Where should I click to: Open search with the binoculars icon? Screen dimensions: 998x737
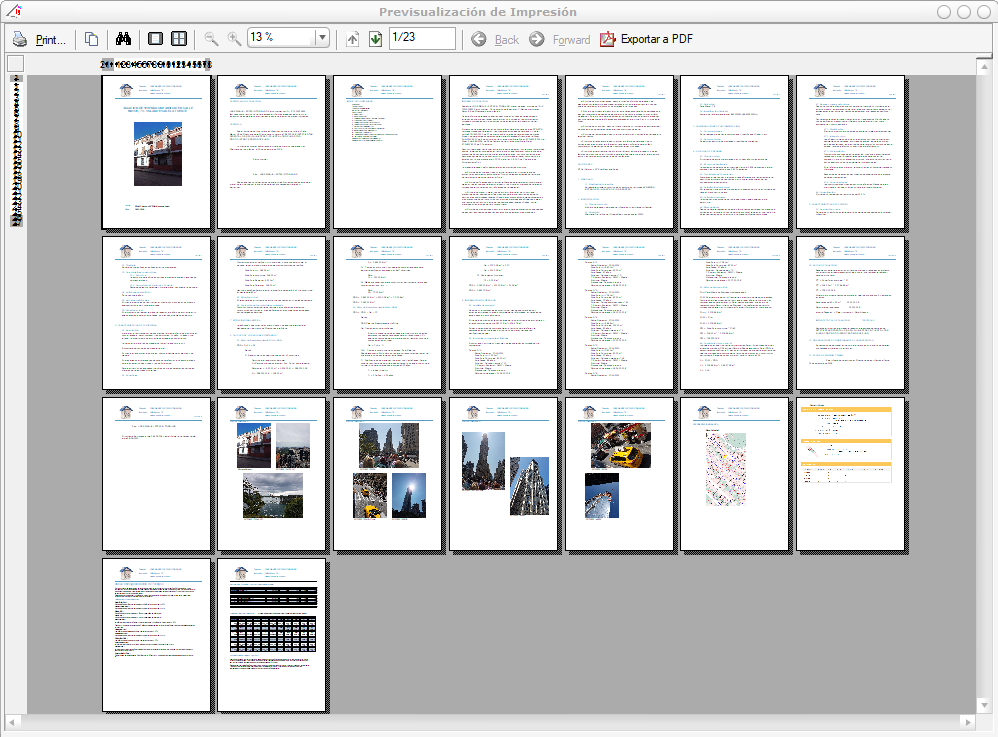pos(125,39)
